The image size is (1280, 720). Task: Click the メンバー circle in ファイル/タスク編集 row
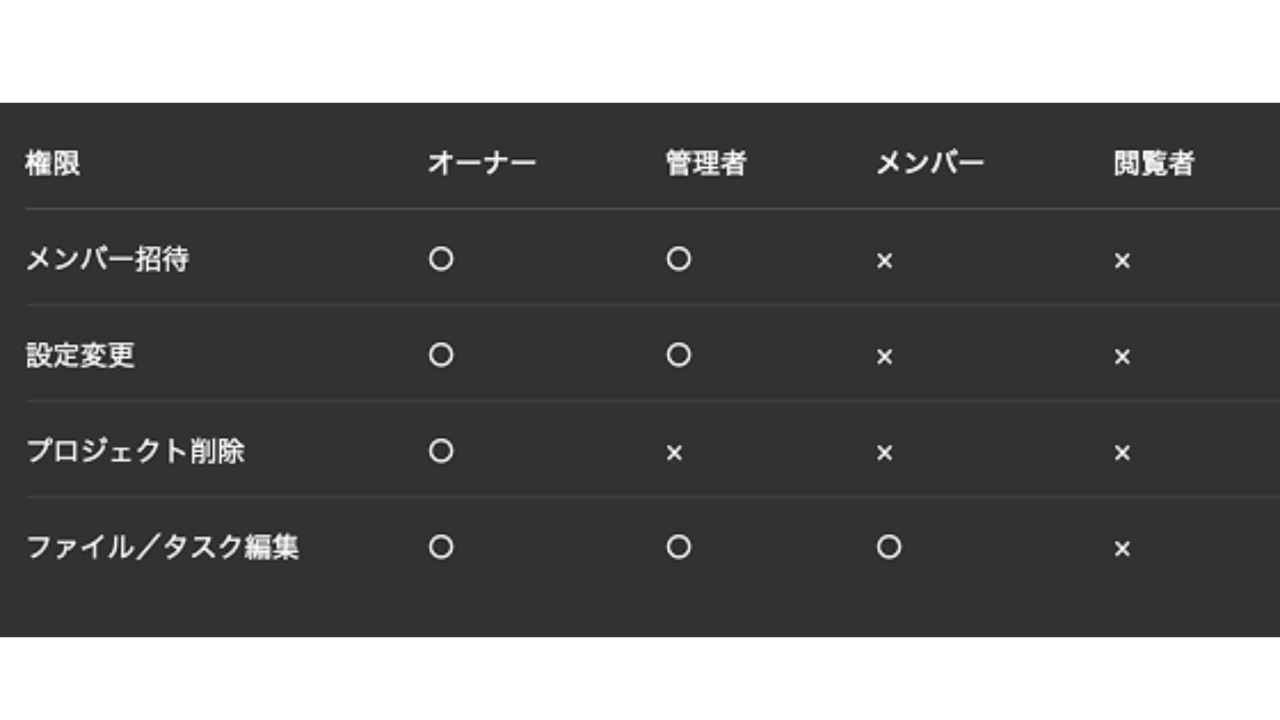888,548
